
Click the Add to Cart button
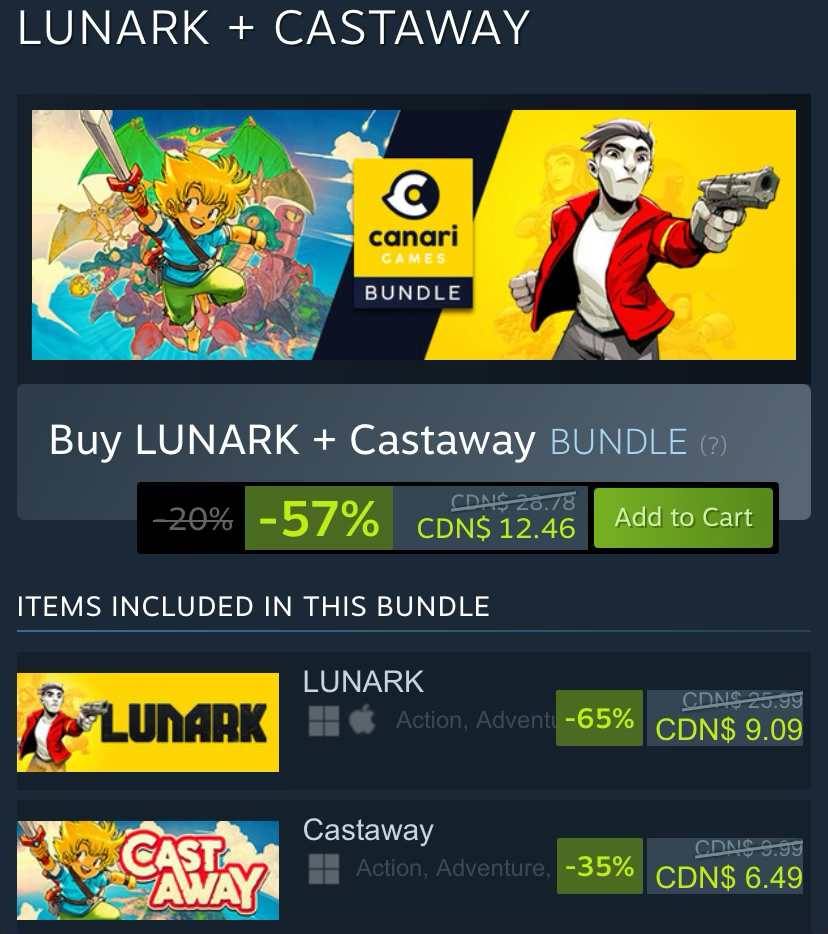(x=683, y=518)
